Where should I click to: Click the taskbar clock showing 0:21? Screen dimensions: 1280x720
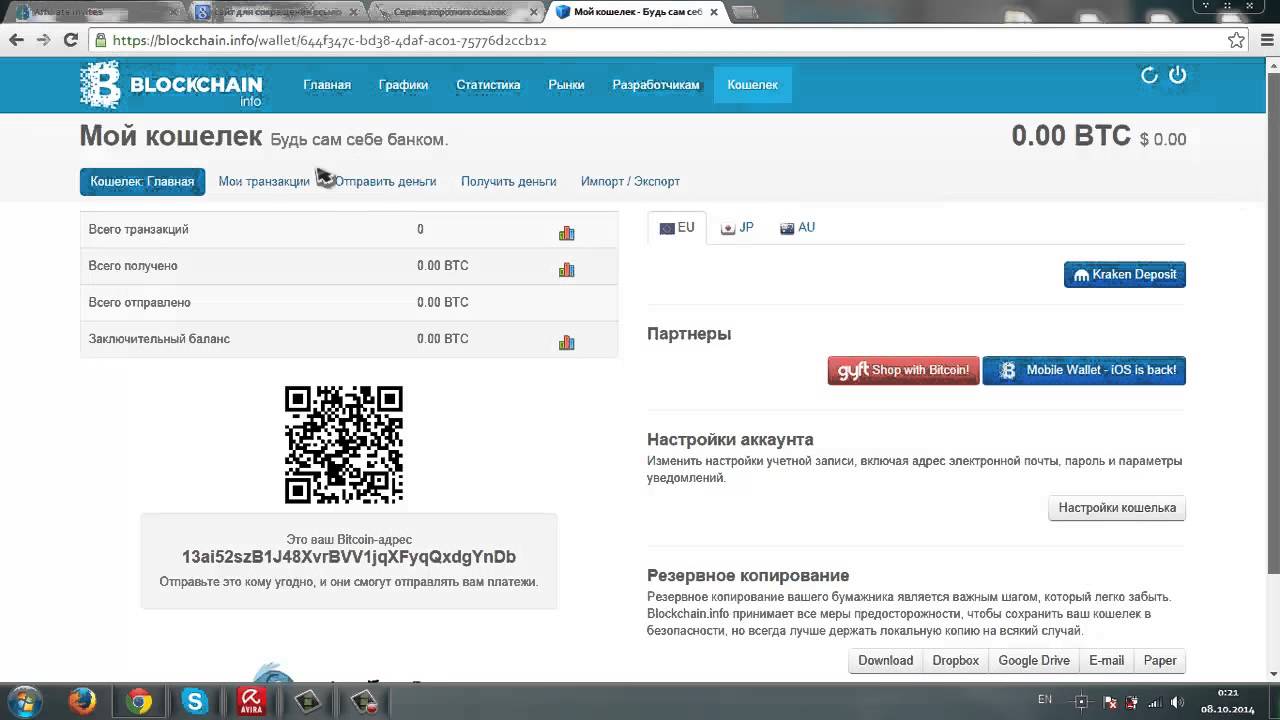[1228, 692]
